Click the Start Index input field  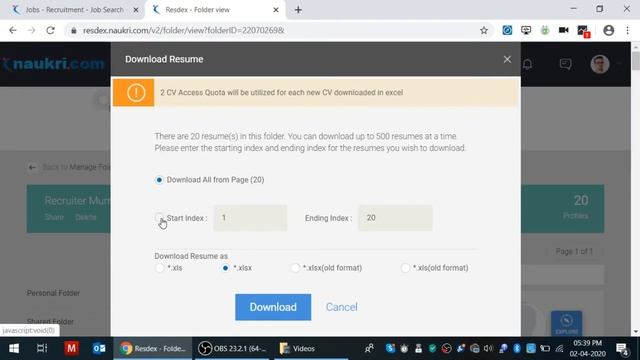(x=250, y=218)
